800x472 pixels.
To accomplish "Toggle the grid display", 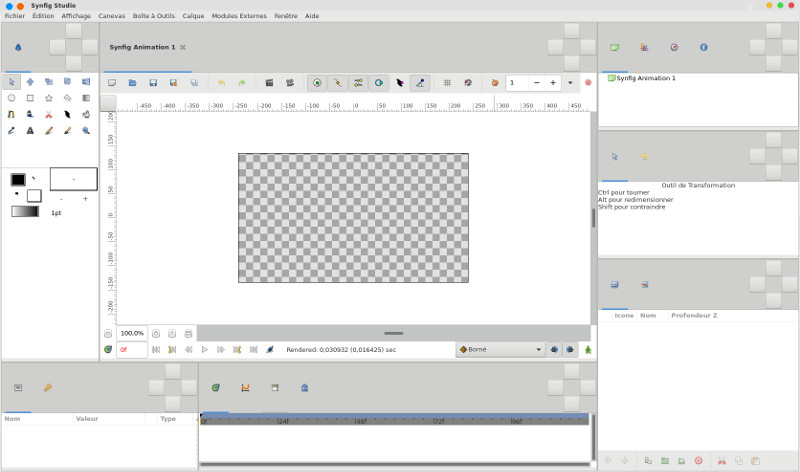I will coord(447,82).
